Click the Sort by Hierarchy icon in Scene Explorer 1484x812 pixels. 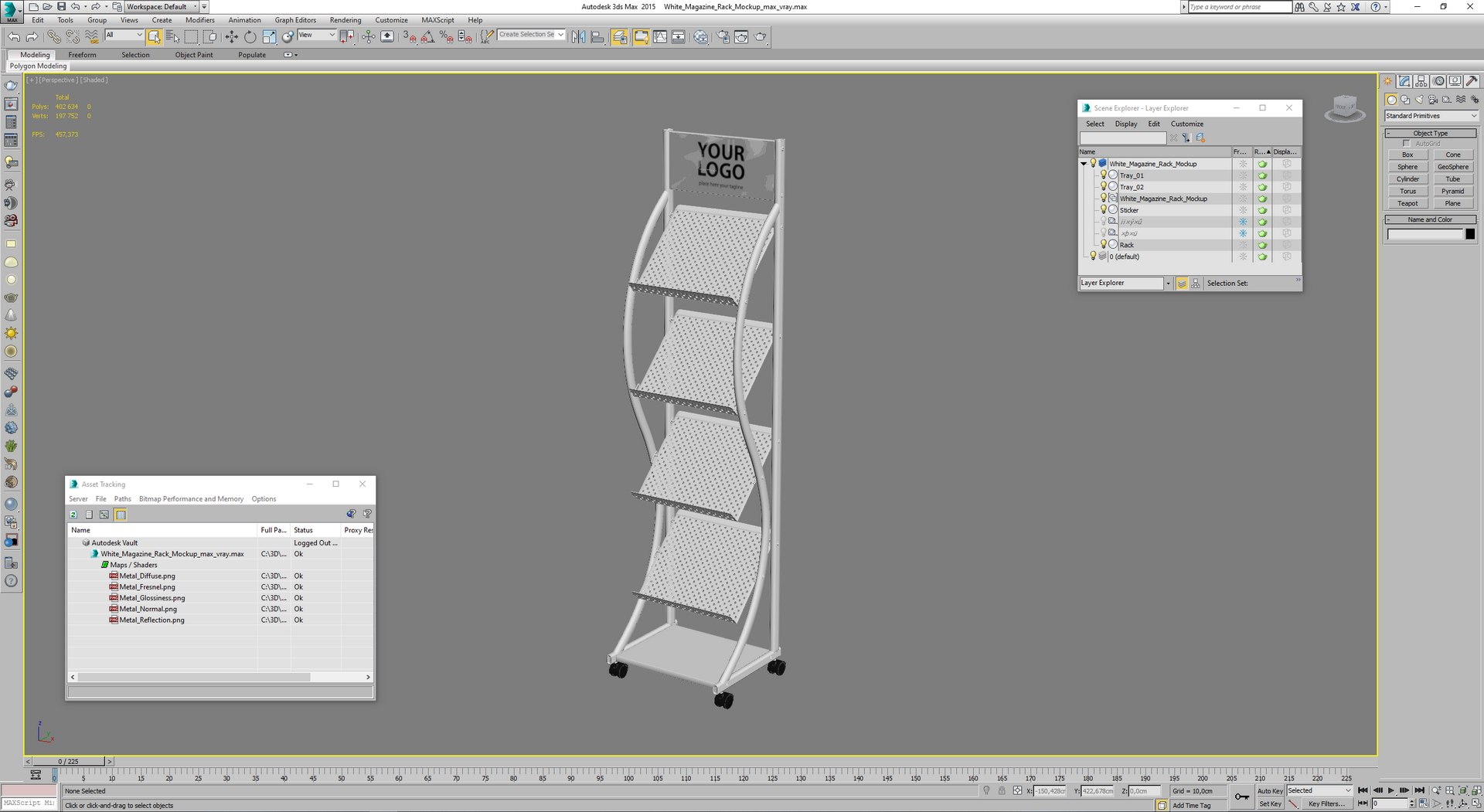point(1196,284)
